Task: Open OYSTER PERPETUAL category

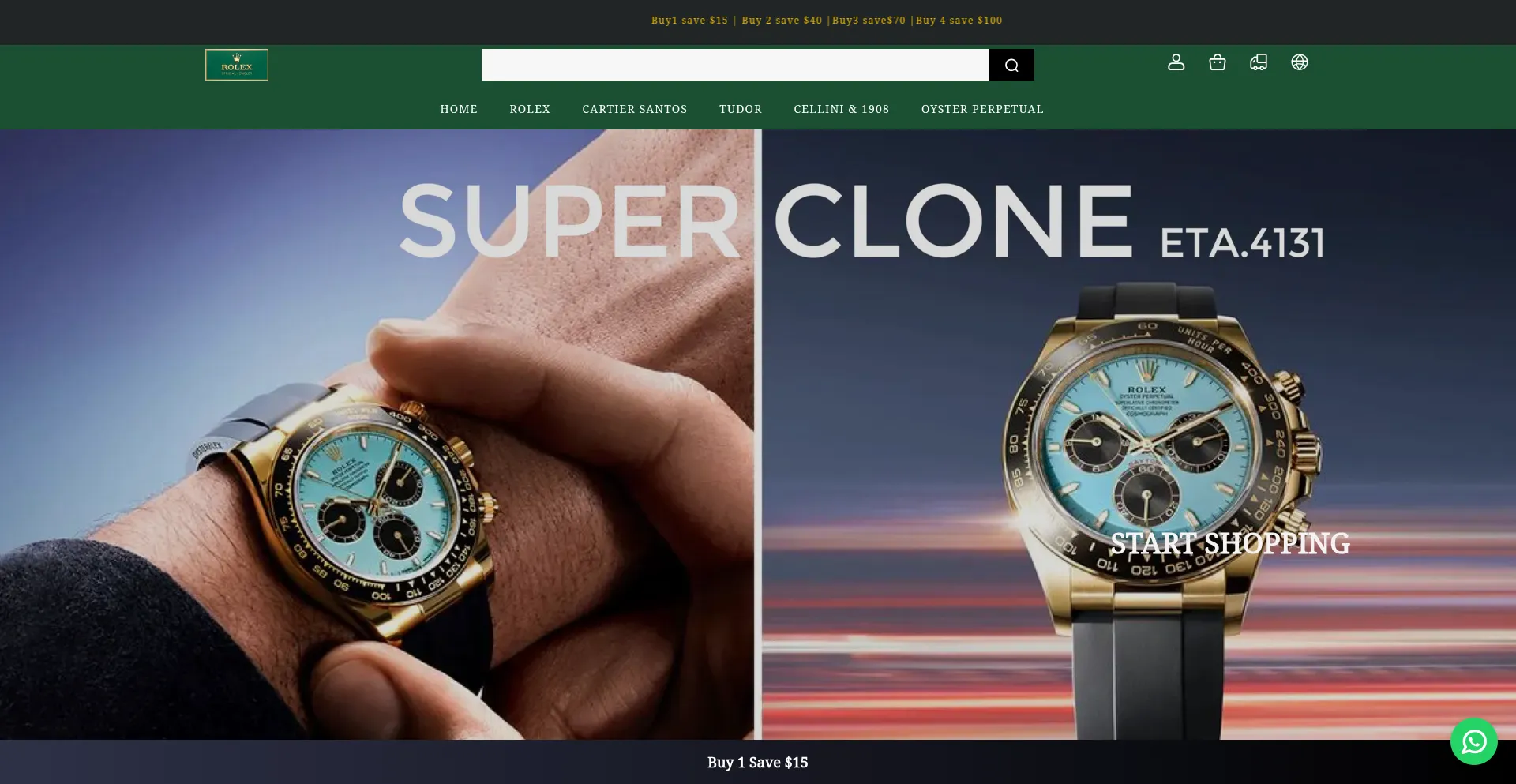Action: tap(982, 109)
